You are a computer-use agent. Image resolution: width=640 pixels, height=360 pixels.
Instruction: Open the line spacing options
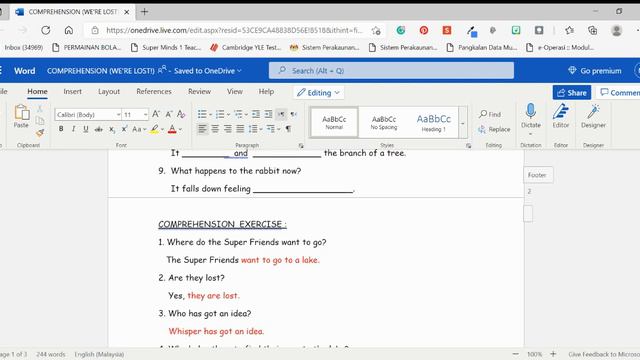(255, 129)
